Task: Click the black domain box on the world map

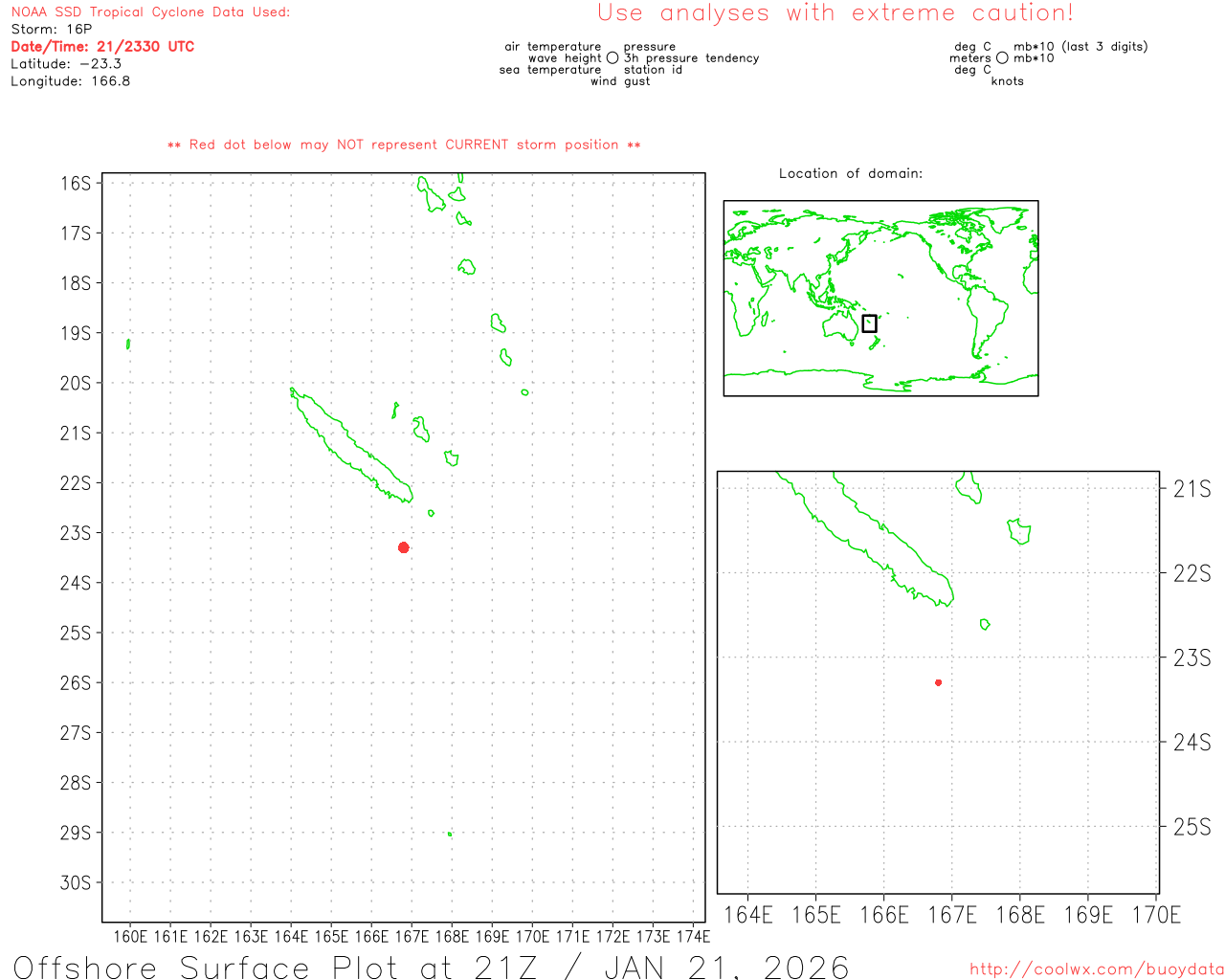Action: click(x=869, y=323)
